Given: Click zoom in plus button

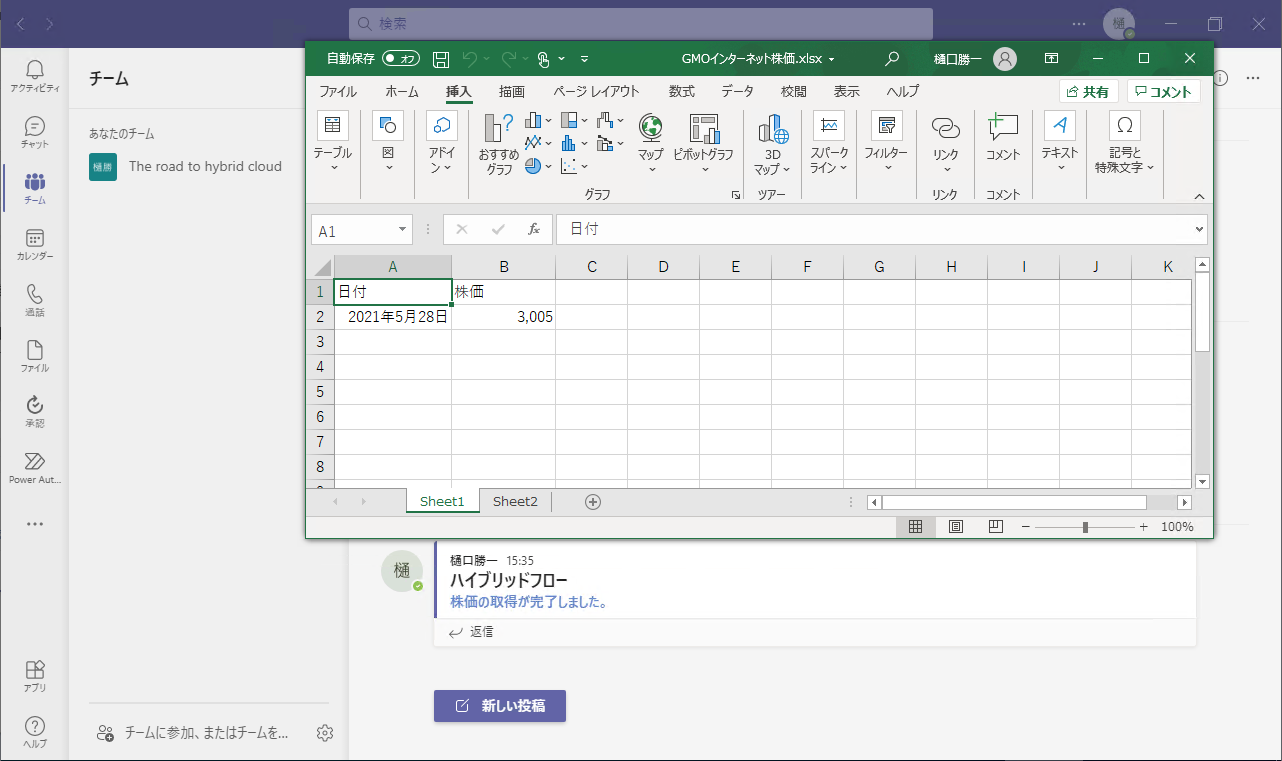Looking at the screenshot, I should (x=1144, y=527).
